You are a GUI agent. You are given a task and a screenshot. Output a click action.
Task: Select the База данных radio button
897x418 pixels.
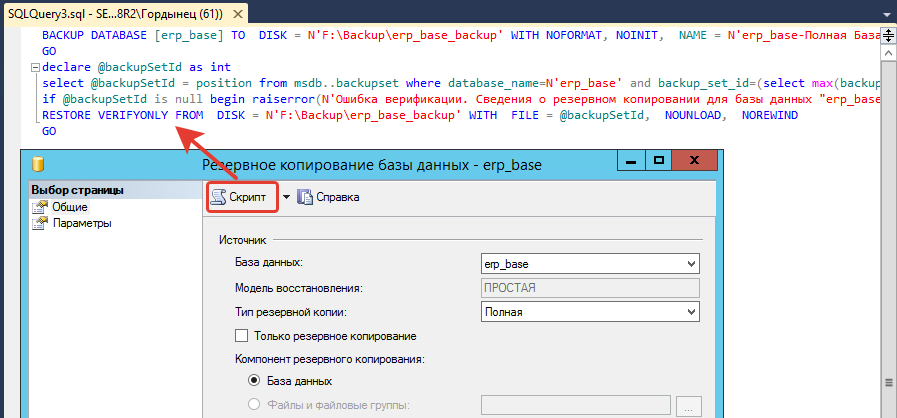pyautogui.click(x=253, y=381)
